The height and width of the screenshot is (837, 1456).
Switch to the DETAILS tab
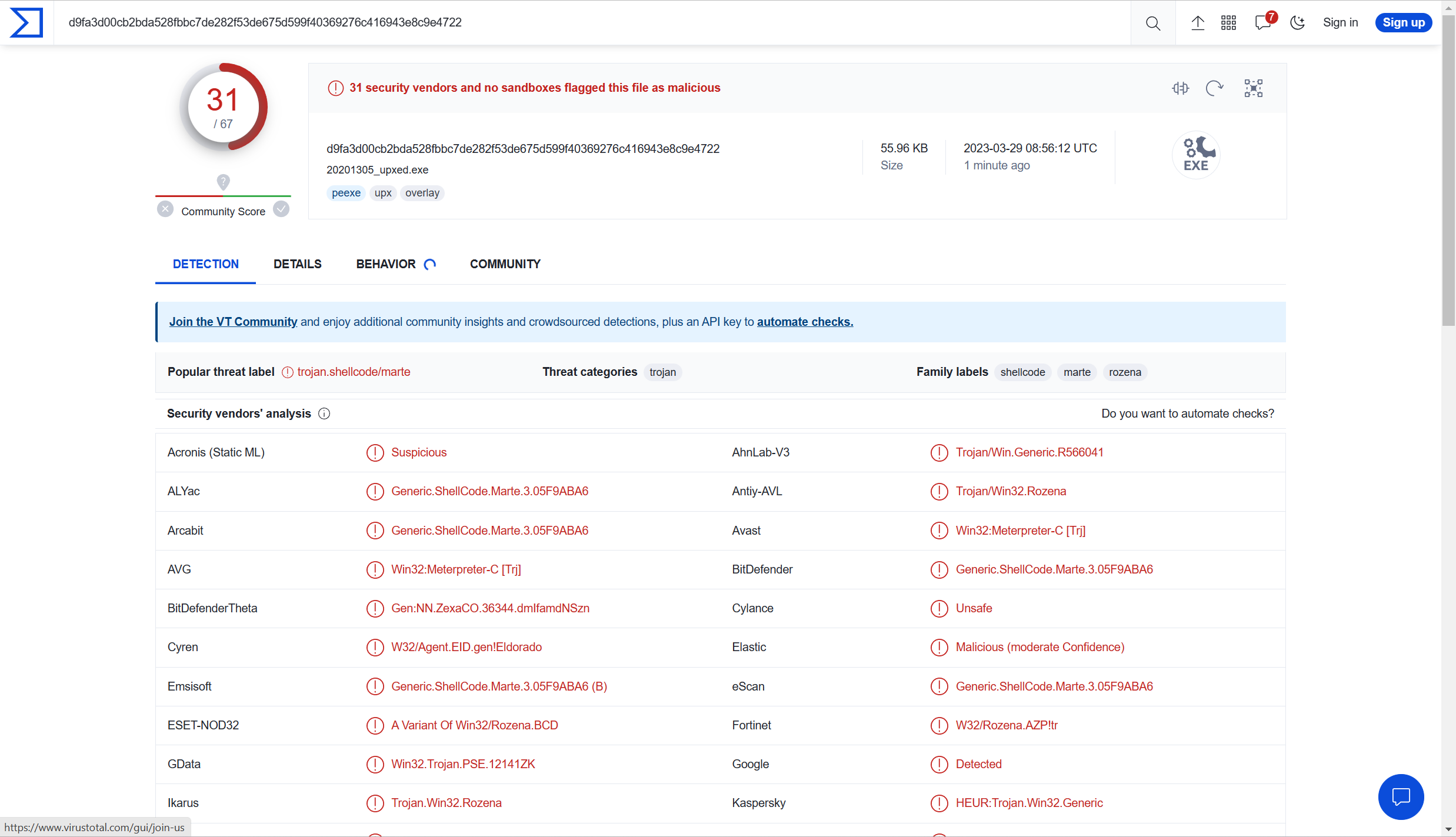tap(297, 264)
